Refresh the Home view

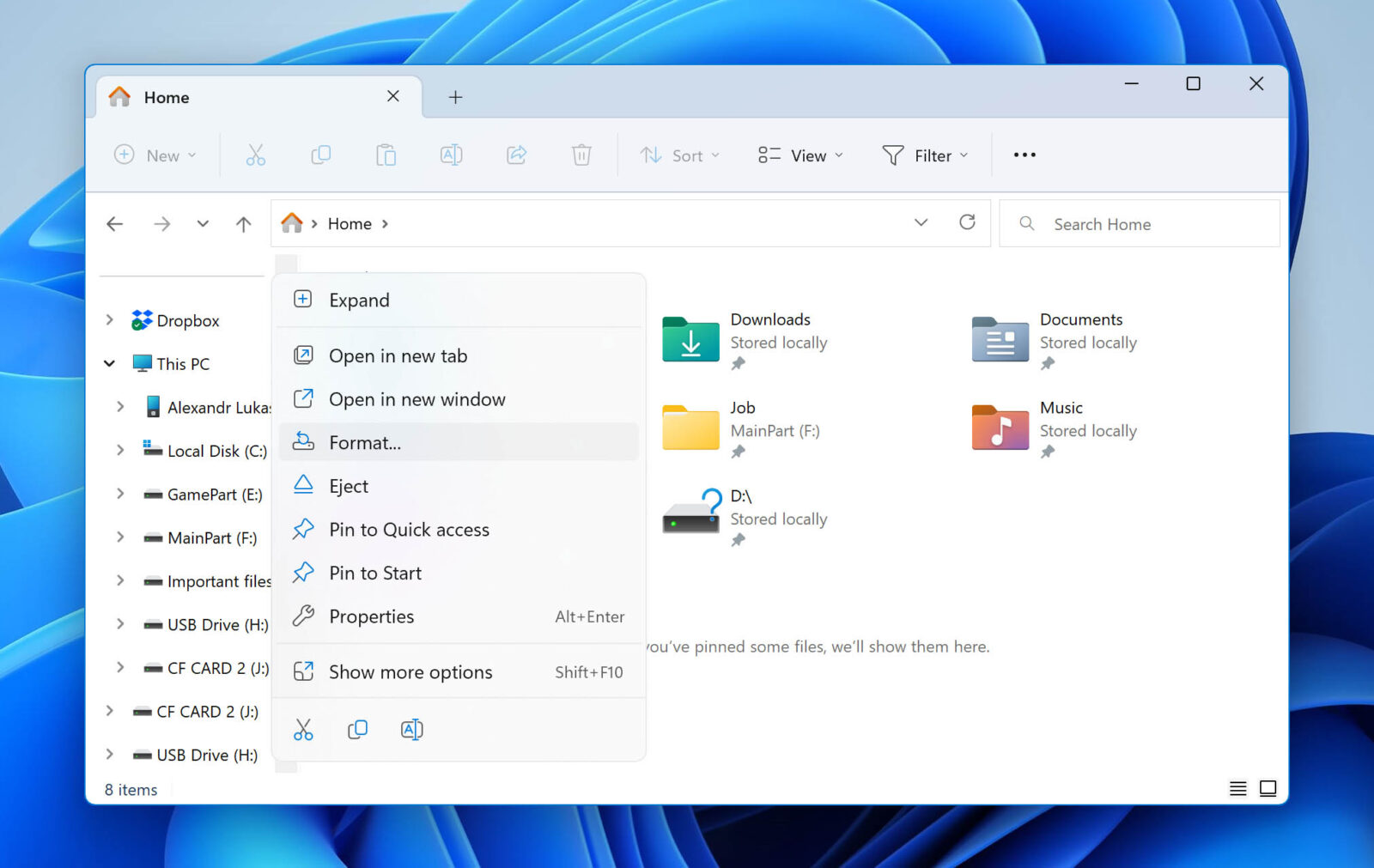pos(968,222)
